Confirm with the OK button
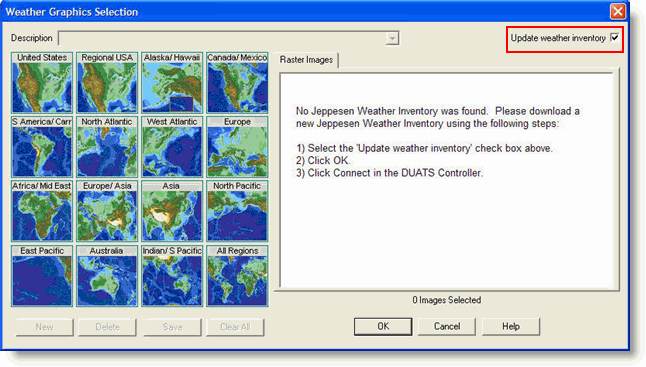646x367 pixels. [383, 326]
